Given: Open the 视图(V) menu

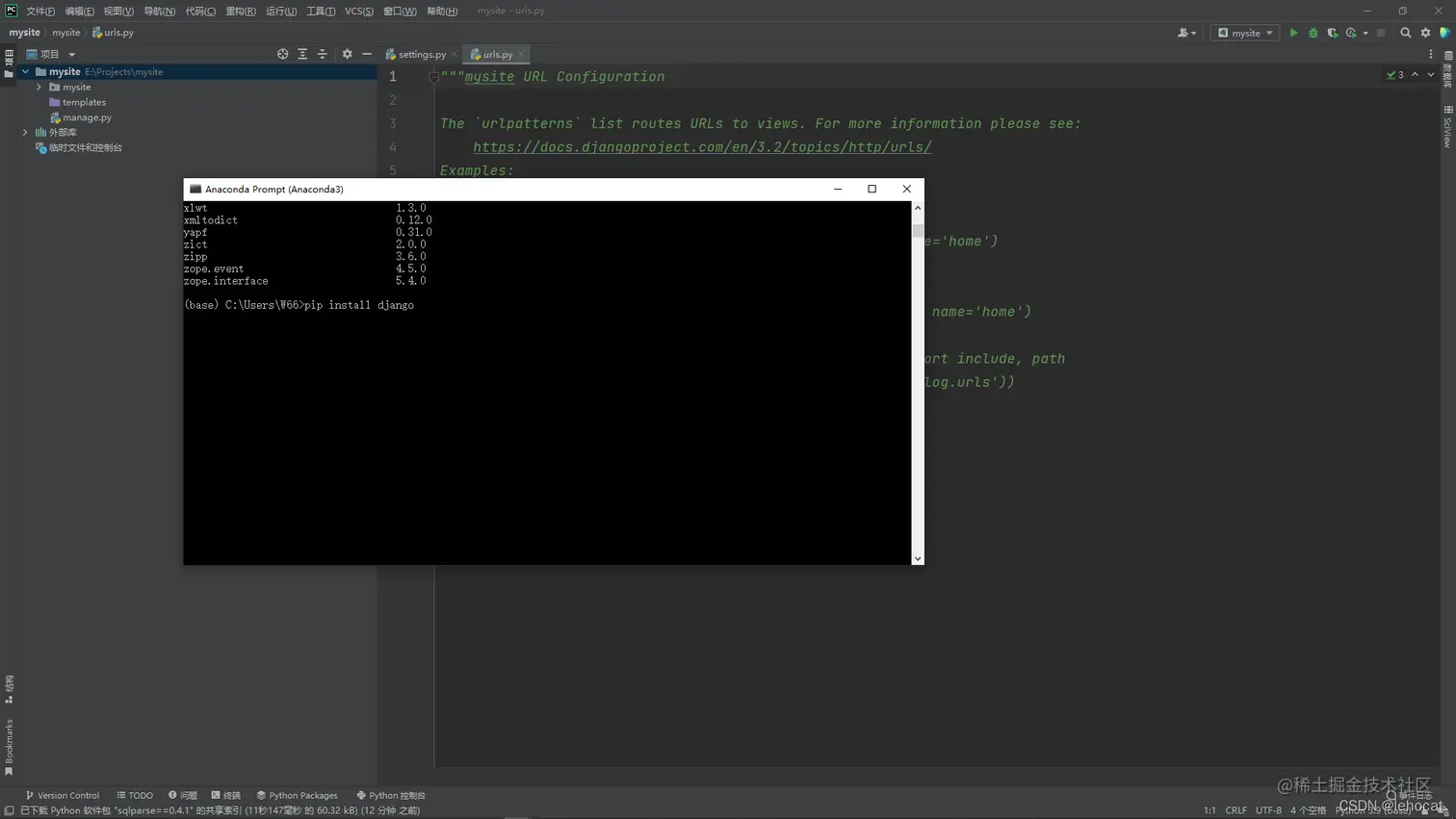Looking at the screenshot, I should (x=118, y=11).
